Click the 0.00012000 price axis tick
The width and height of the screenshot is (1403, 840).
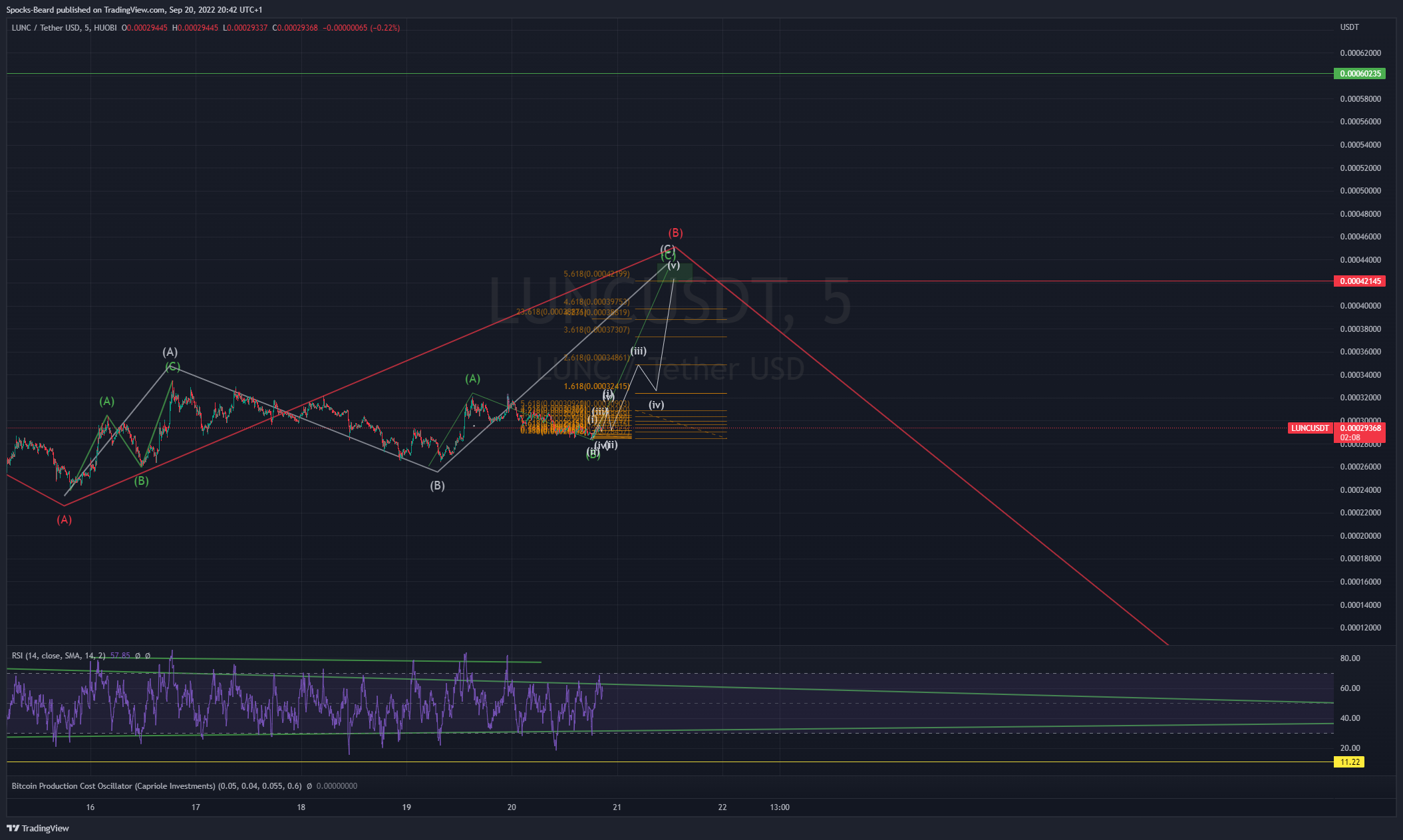point(1360,628)
